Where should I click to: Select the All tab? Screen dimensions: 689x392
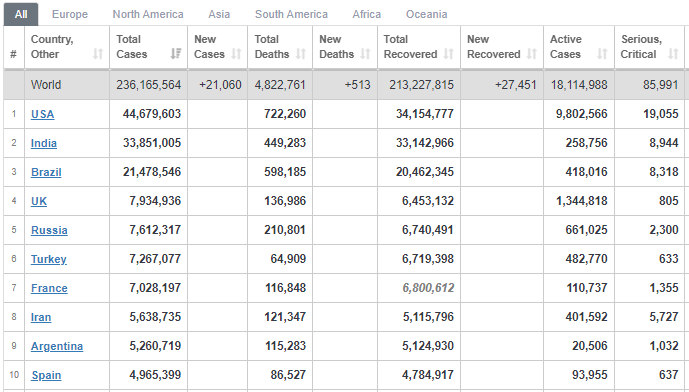coord(21,14)
